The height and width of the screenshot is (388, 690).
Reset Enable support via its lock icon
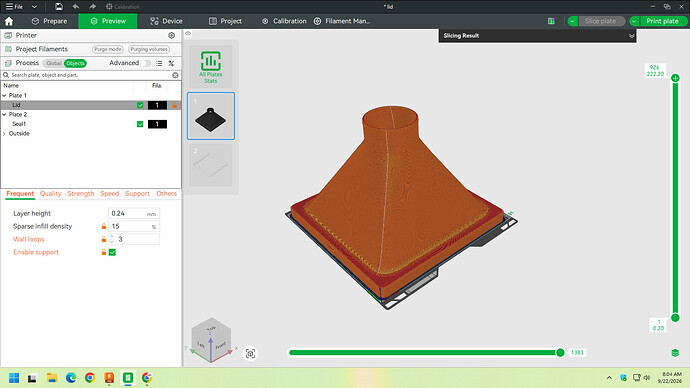coord(104,252)
